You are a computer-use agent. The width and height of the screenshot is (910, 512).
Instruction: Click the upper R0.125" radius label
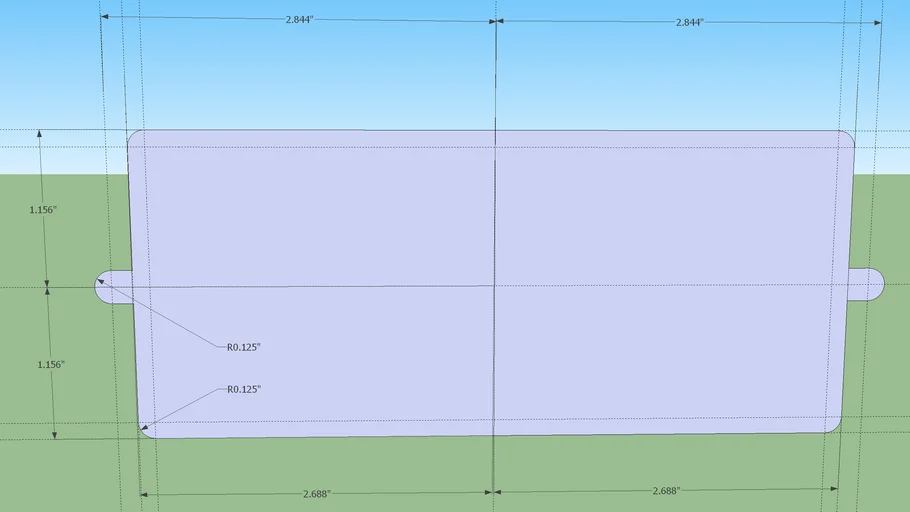(x=243, y=347)
